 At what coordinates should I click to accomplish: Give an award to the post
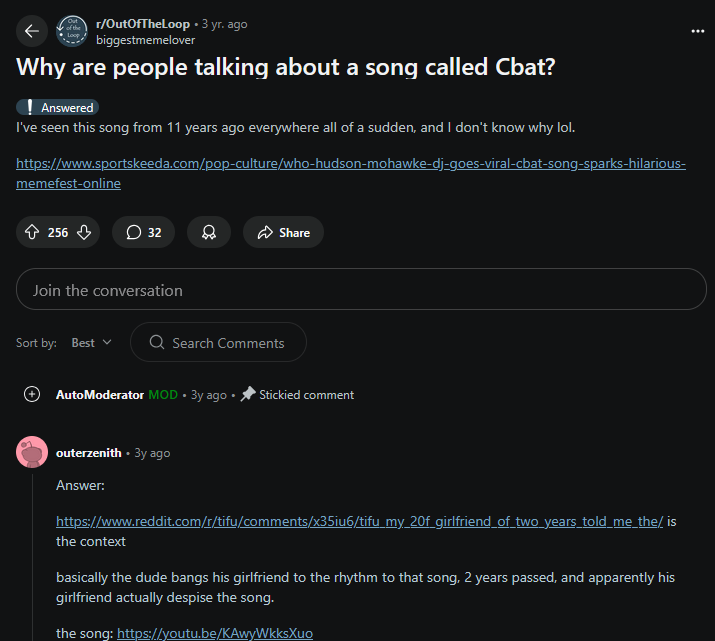pos(209,232)
